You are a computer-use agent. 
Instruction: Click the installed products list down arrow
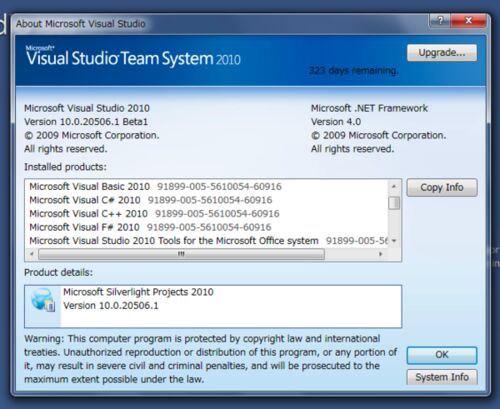pyautogui.click(x=394, y=241)
